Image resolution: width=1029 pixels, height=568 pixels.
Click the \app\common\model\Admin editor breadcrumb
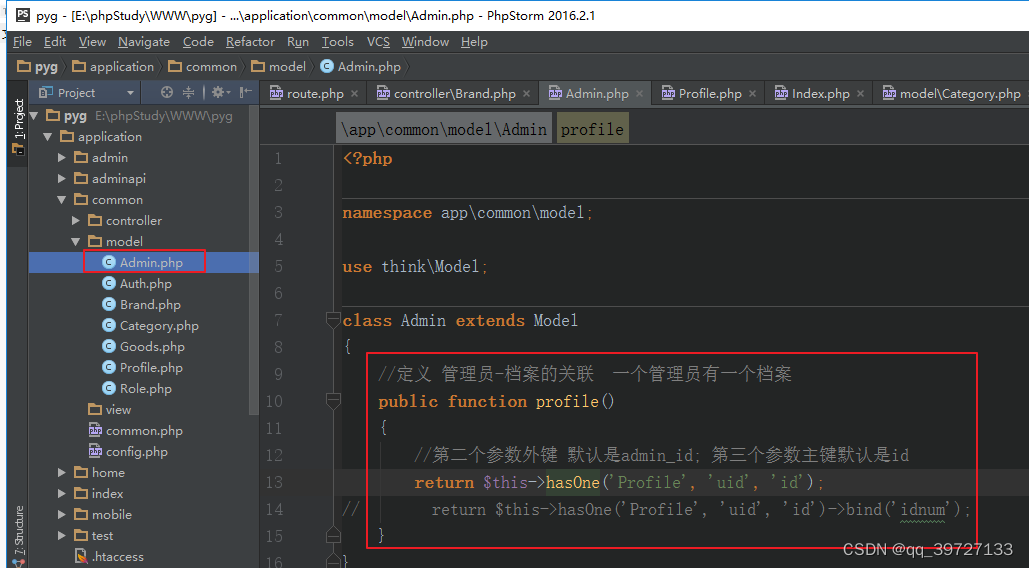tap(444, 129)
